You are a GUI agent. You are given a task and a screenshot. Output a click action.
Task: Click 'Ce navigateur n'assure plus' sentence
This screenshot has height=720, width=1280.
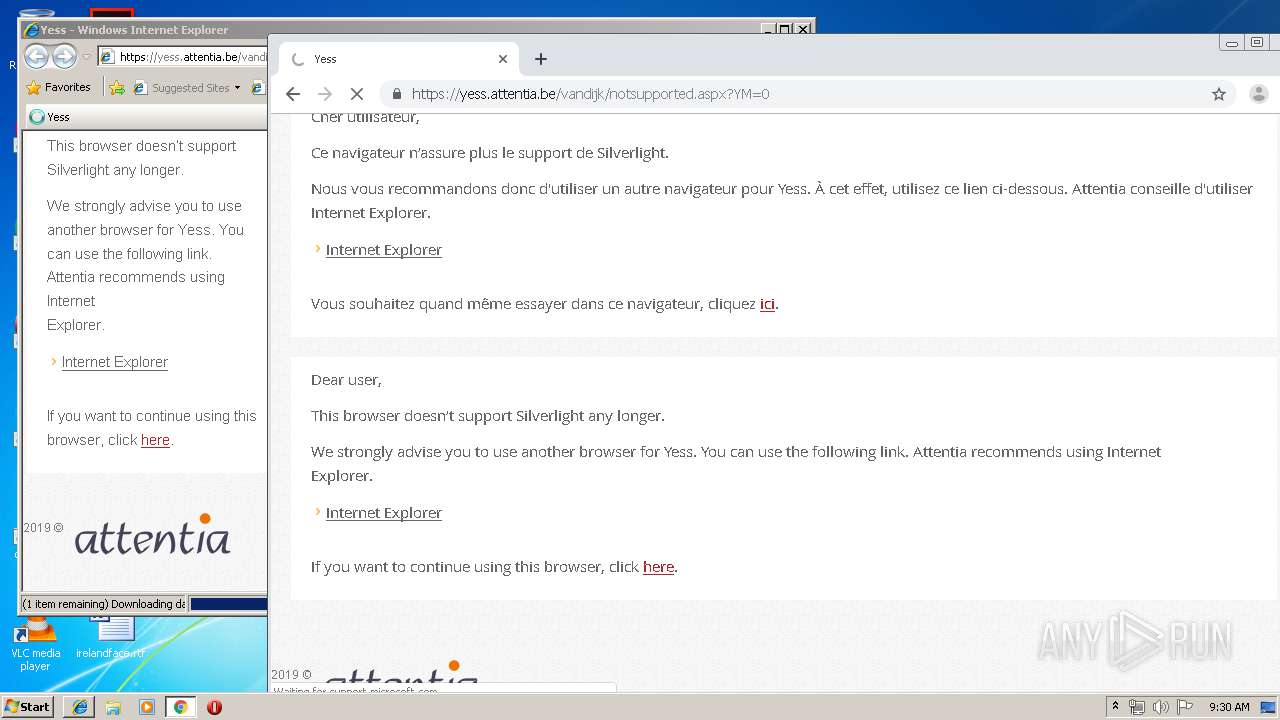(490, 153)
